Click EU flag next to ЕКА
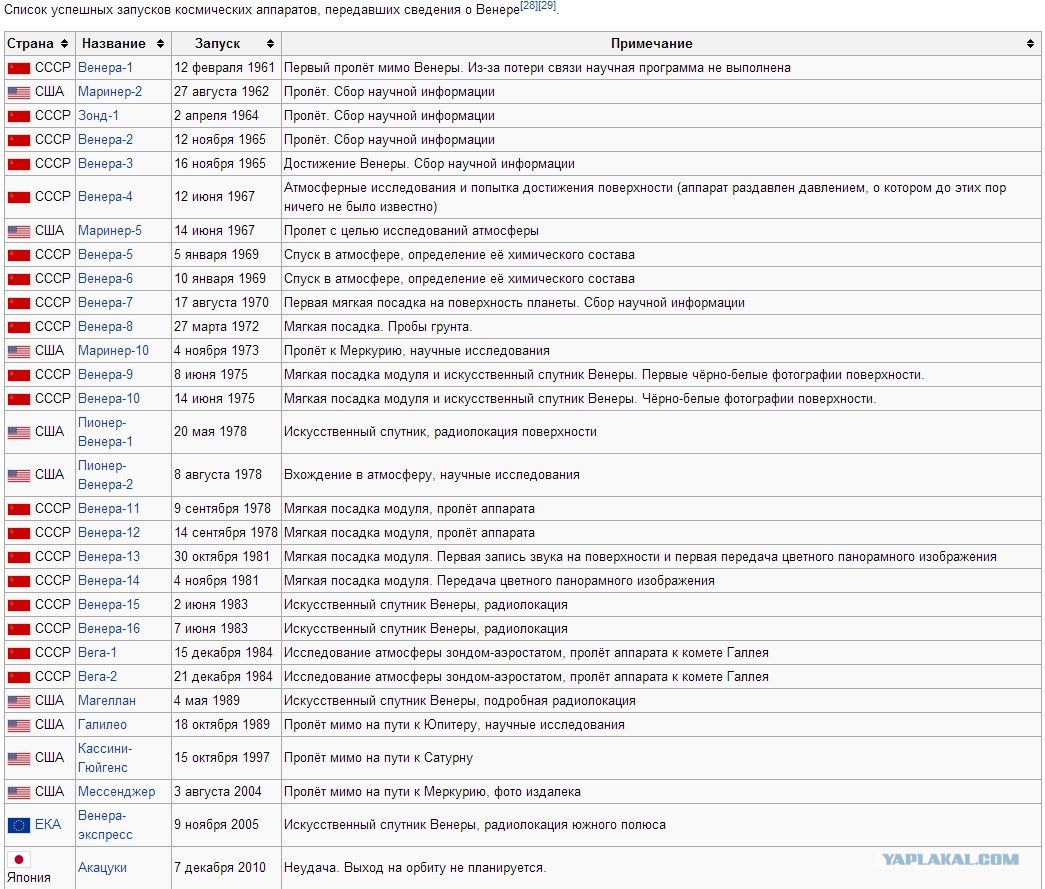This screenshot has width=1045, height=889. 19,825
